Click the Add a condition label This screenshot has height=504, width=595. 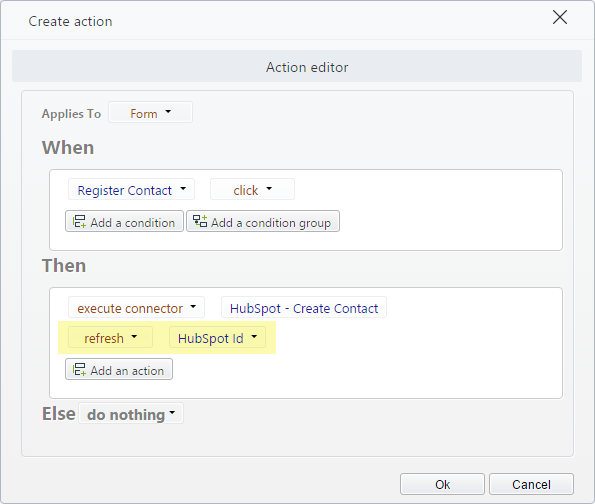point(132,222)
